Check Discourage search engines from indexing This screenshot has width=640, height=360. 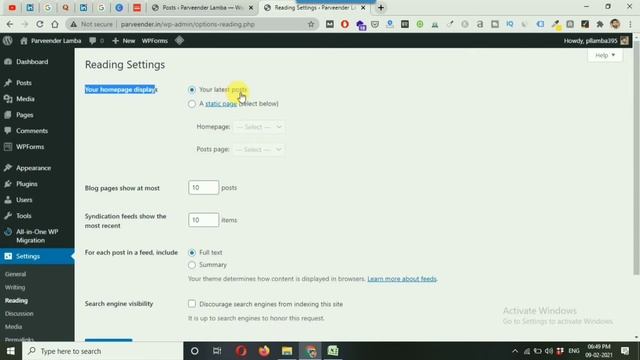point(192,304)
